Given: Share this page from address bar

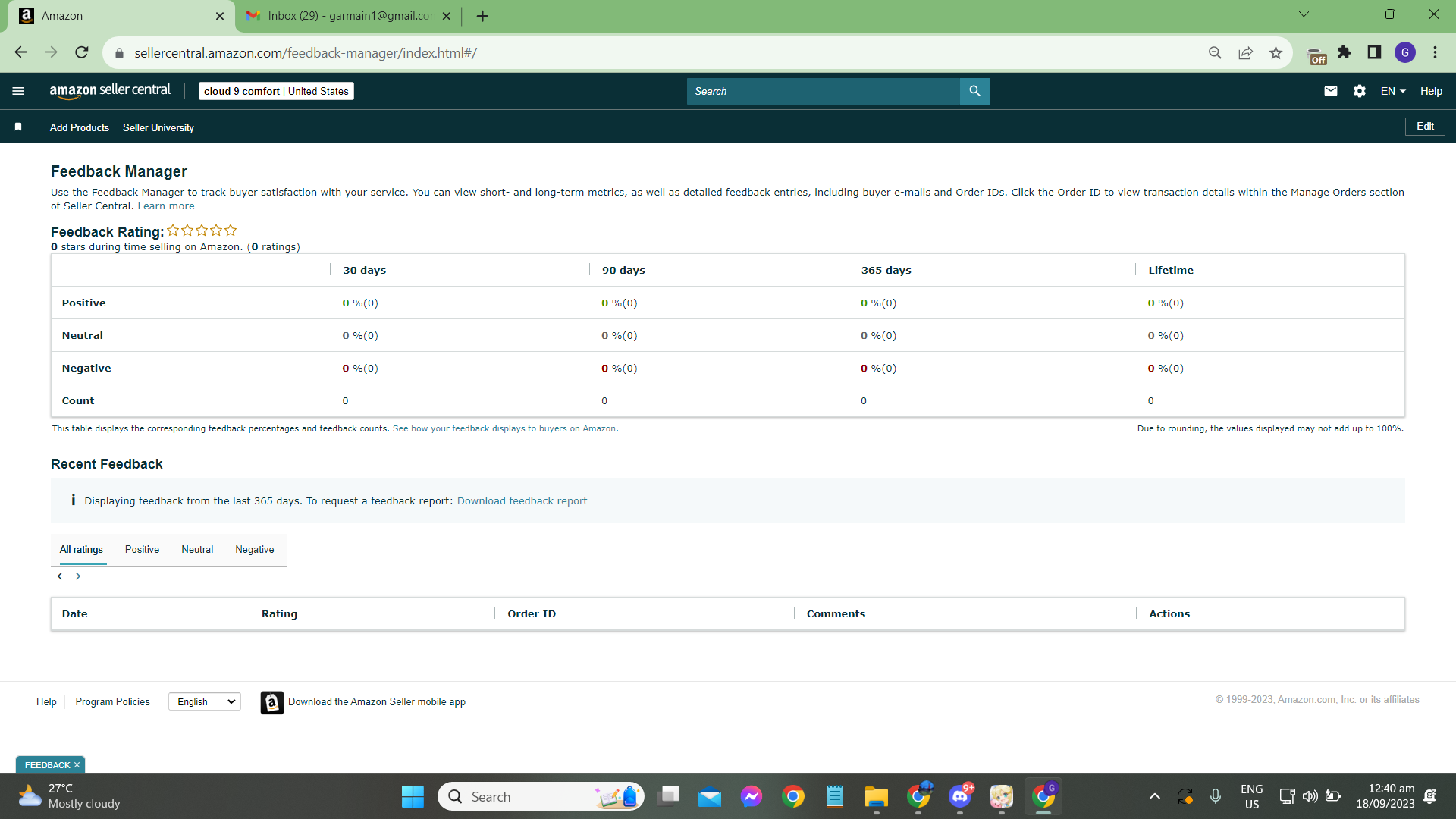Looking at the screenshot, I should [1245, 52].
